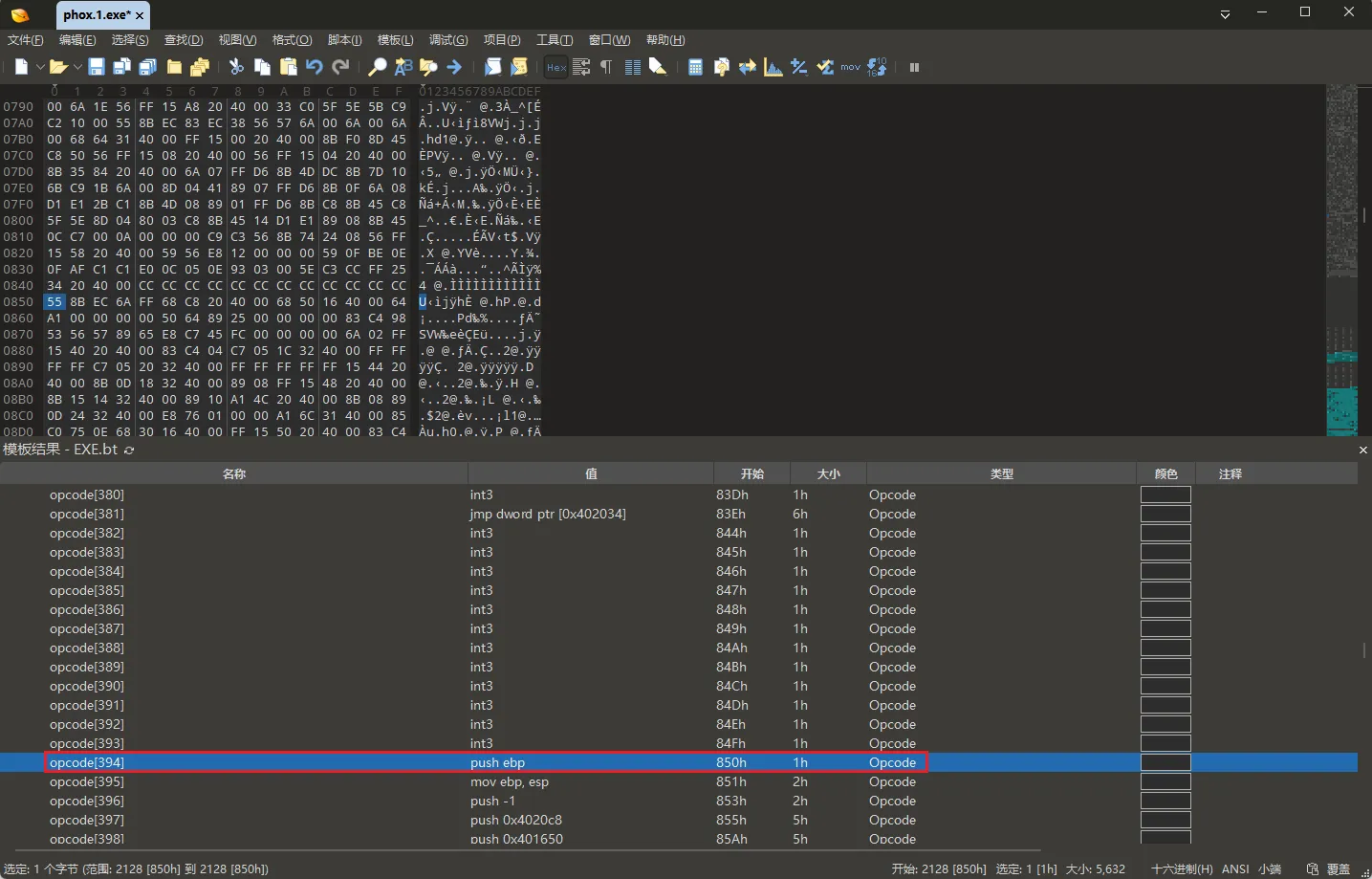The image size is (1372, 879).
Task: Open the tab list dropdown arrow
Action: (x=1225, y=14)
